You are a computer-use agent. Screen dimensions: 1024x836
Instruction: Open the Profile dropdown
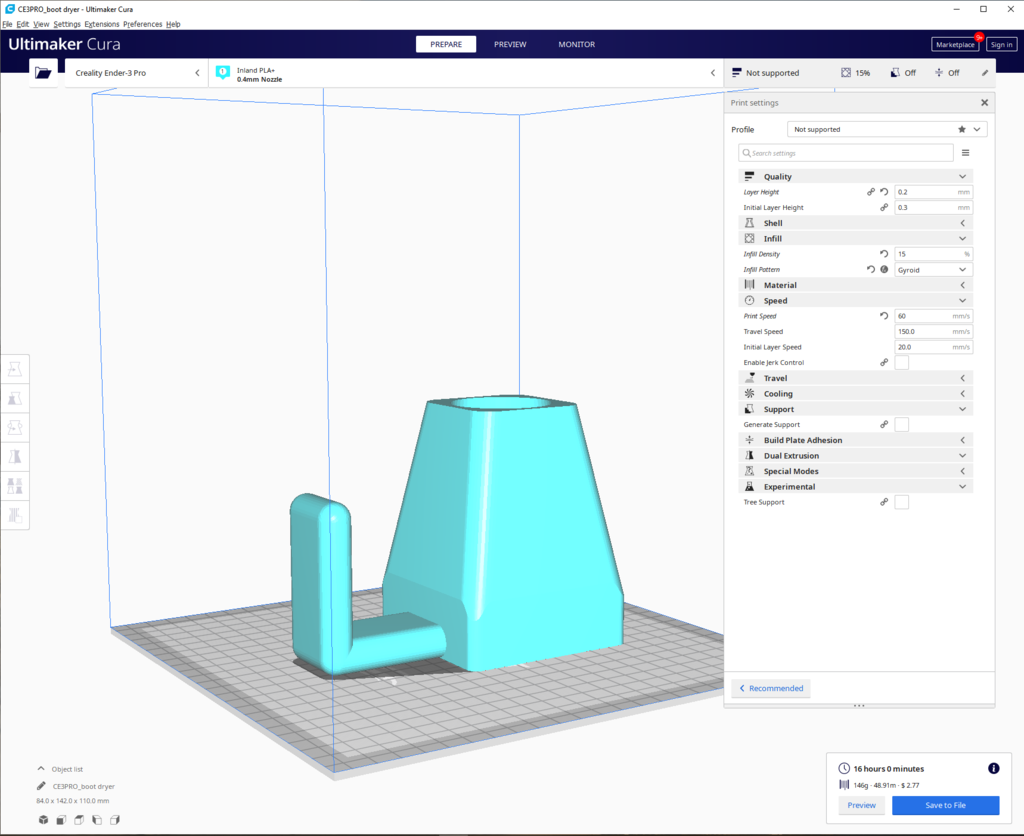[887, 129]
